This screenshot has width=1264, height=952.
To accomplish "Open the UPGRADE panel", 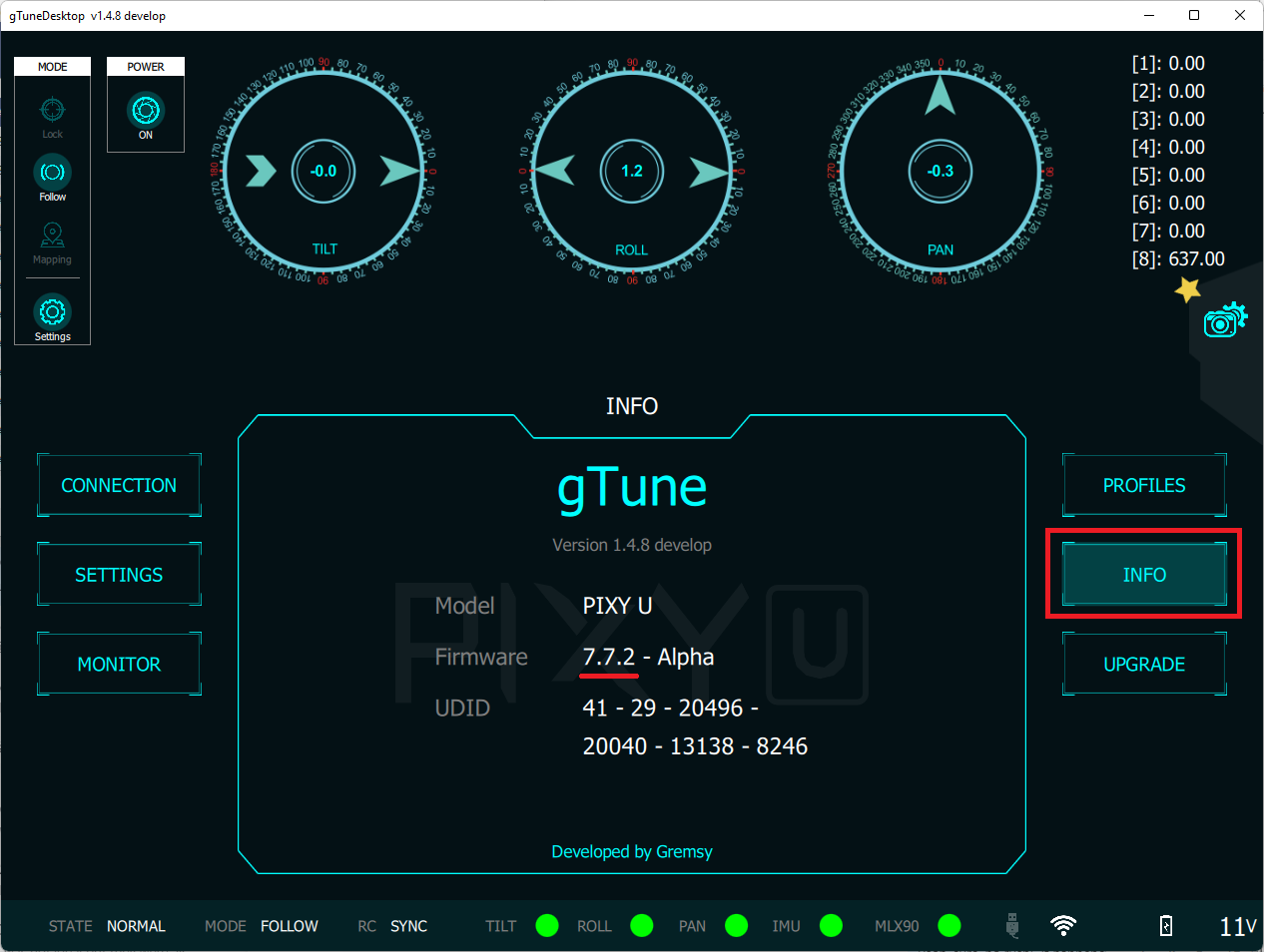I will pyautogui.click(x=1144, y=665).
